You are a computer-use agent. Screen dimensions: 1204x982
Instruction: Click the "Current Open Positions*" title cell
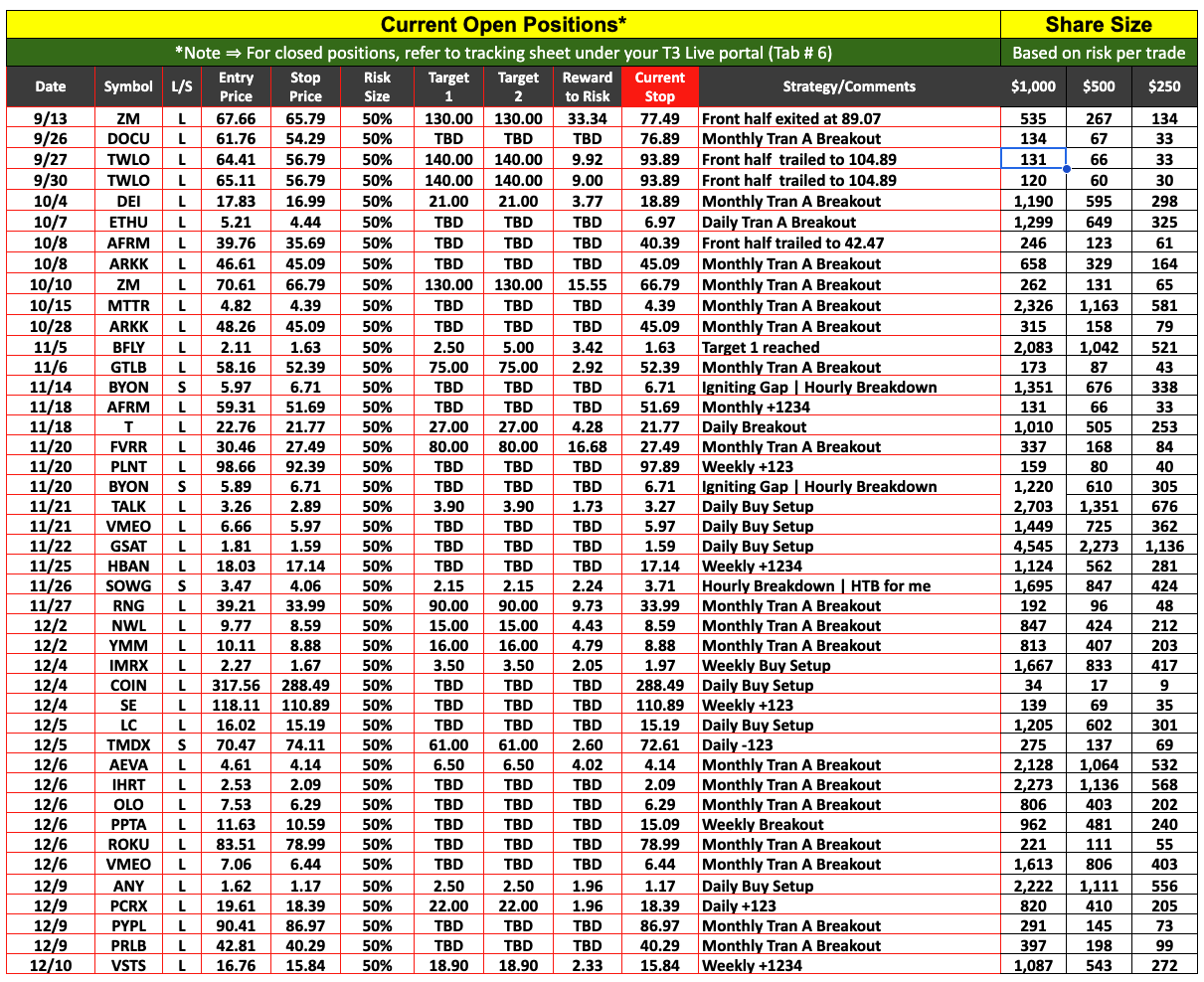click(x=503, y=25)
